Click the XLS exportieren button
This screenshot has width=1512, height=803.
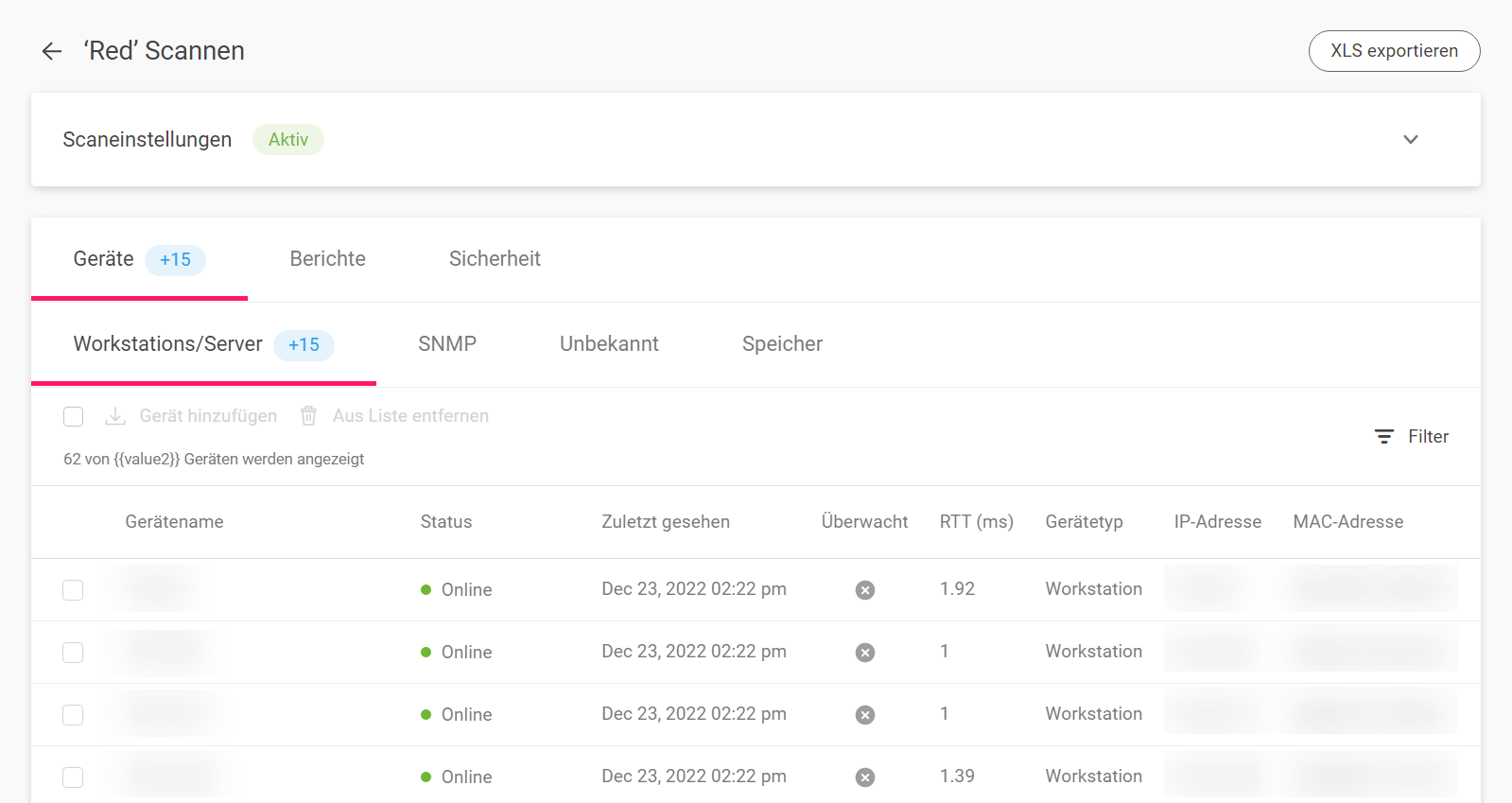coord(1394,51)
